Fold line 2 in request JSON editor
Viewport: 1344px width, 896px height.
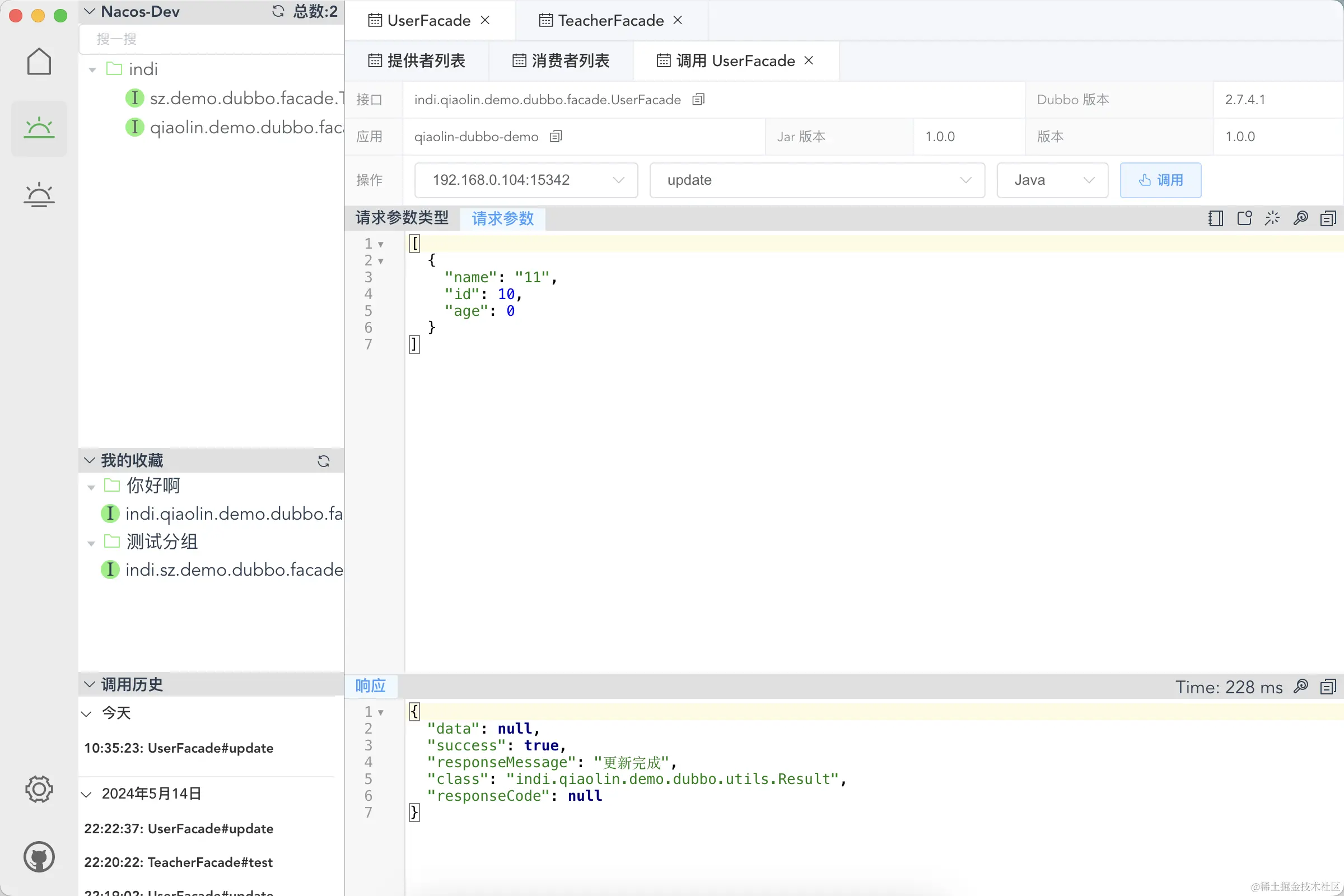(x=381, y=261)
